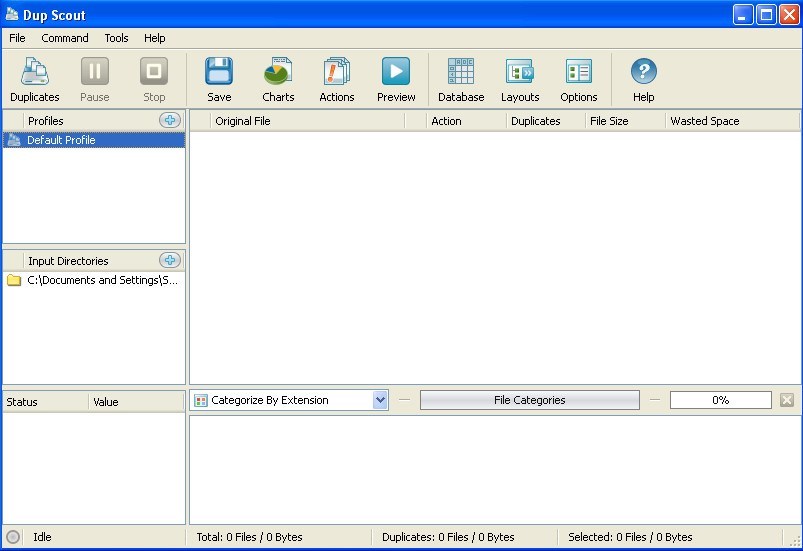The height and width of the screenshot is (551, 803).
Task: Click the category icon in the Categorize combo box
Action: point(201,400)
